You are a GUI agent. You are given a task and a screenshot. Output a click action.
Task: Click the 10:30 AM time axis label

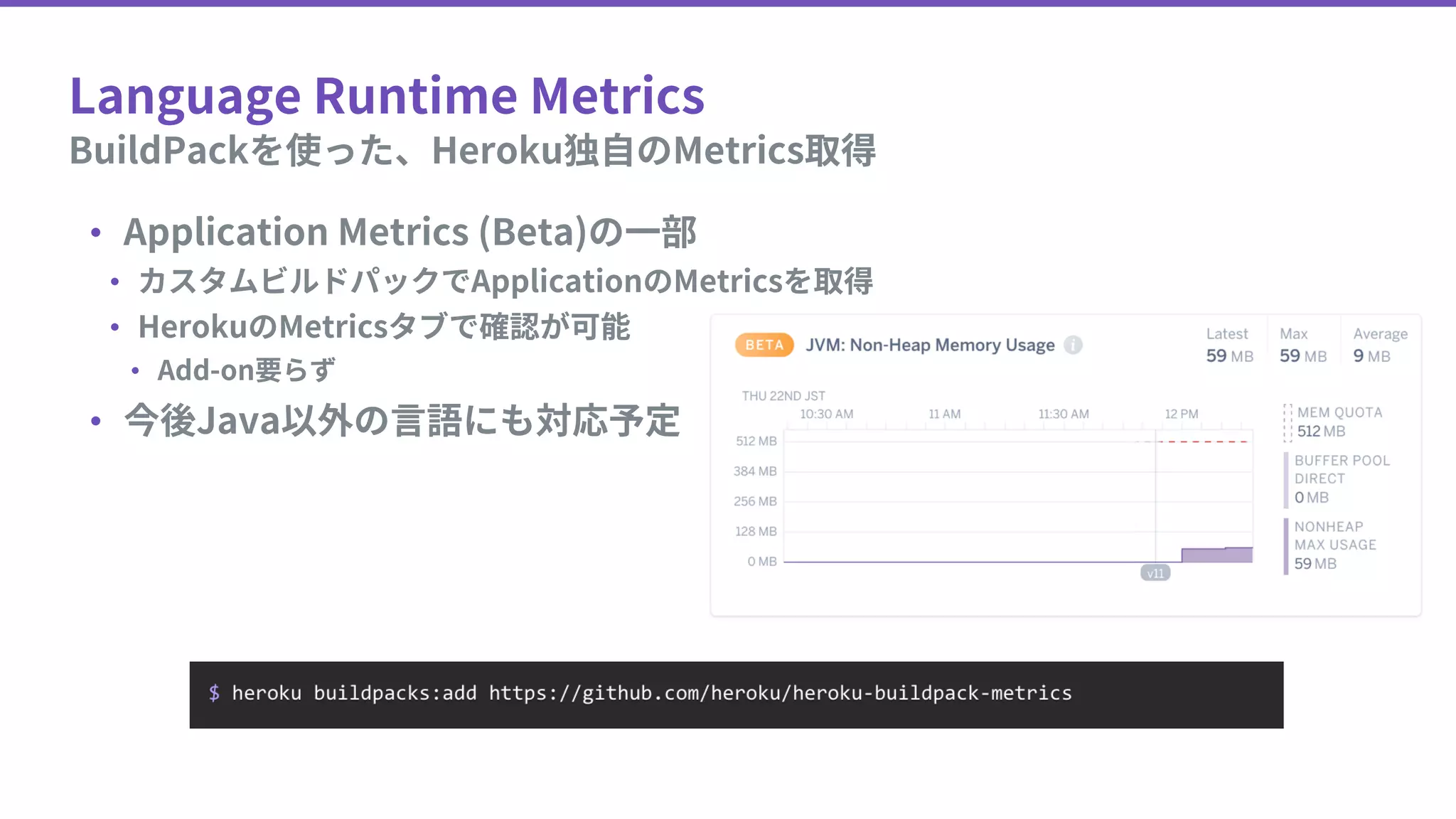tap(826, 414)
